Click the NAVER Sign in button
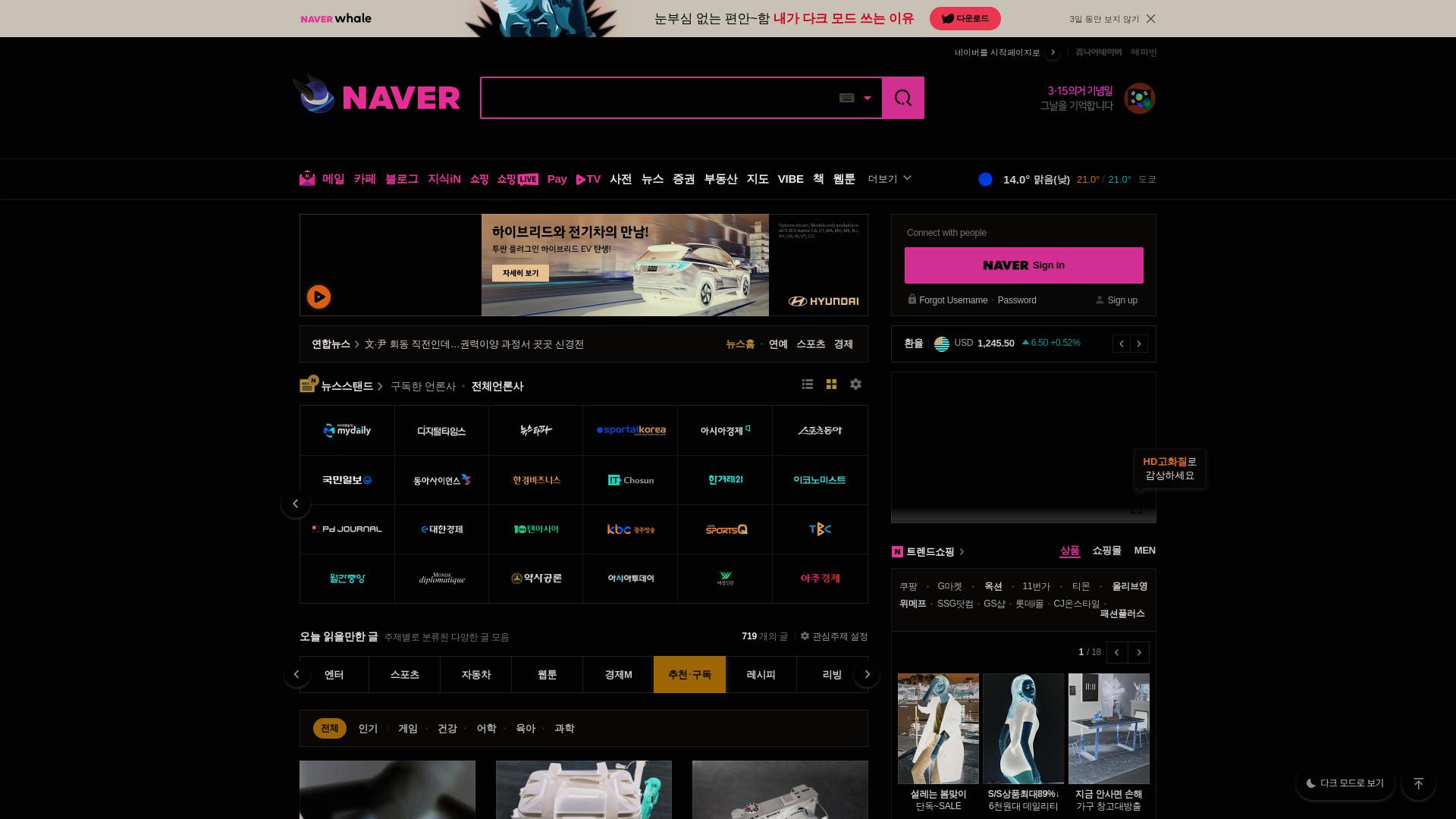This screenshot has height=819, width=1456. (x=1024, y=265)
